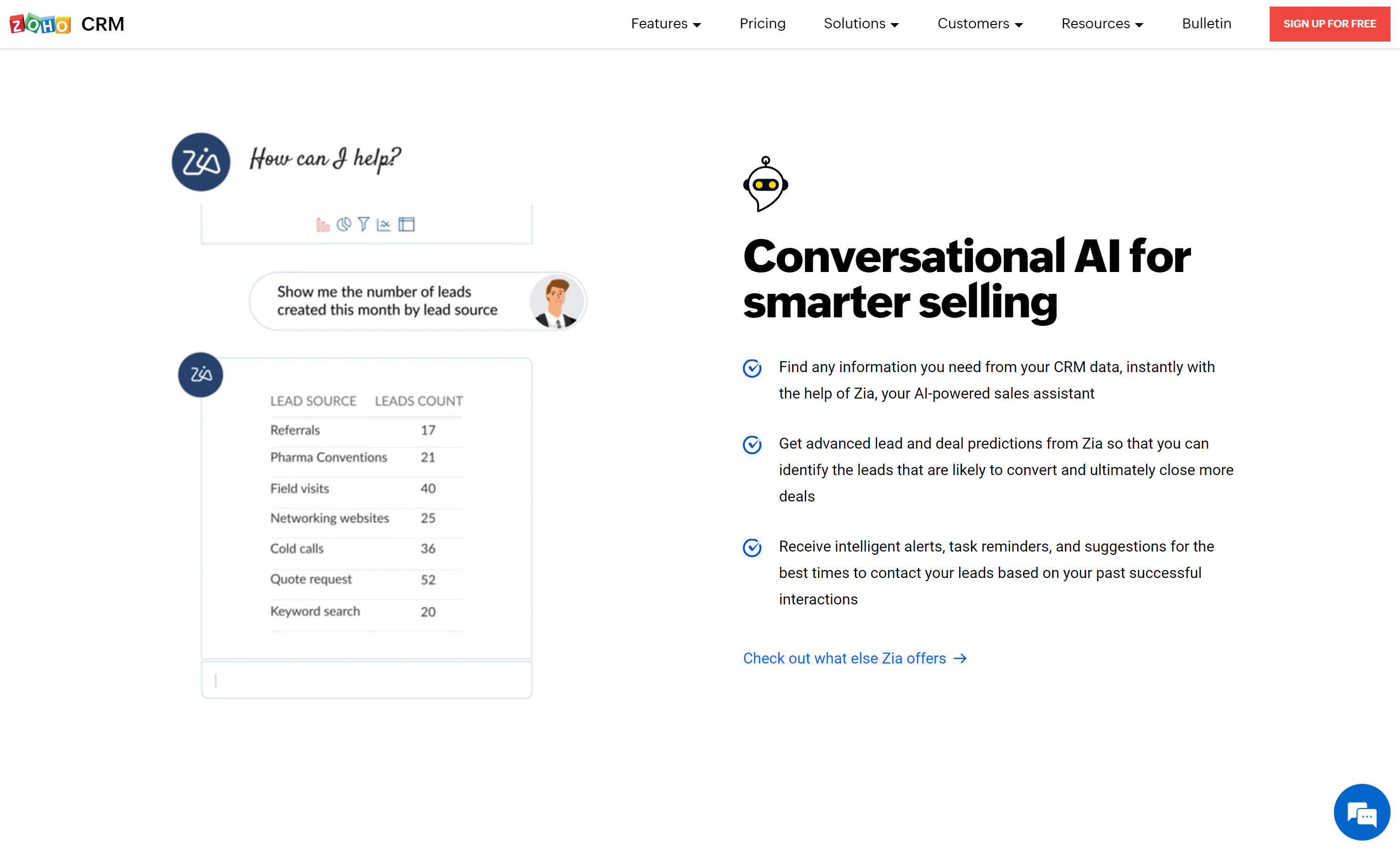Select the table view icon

[406, 224]
